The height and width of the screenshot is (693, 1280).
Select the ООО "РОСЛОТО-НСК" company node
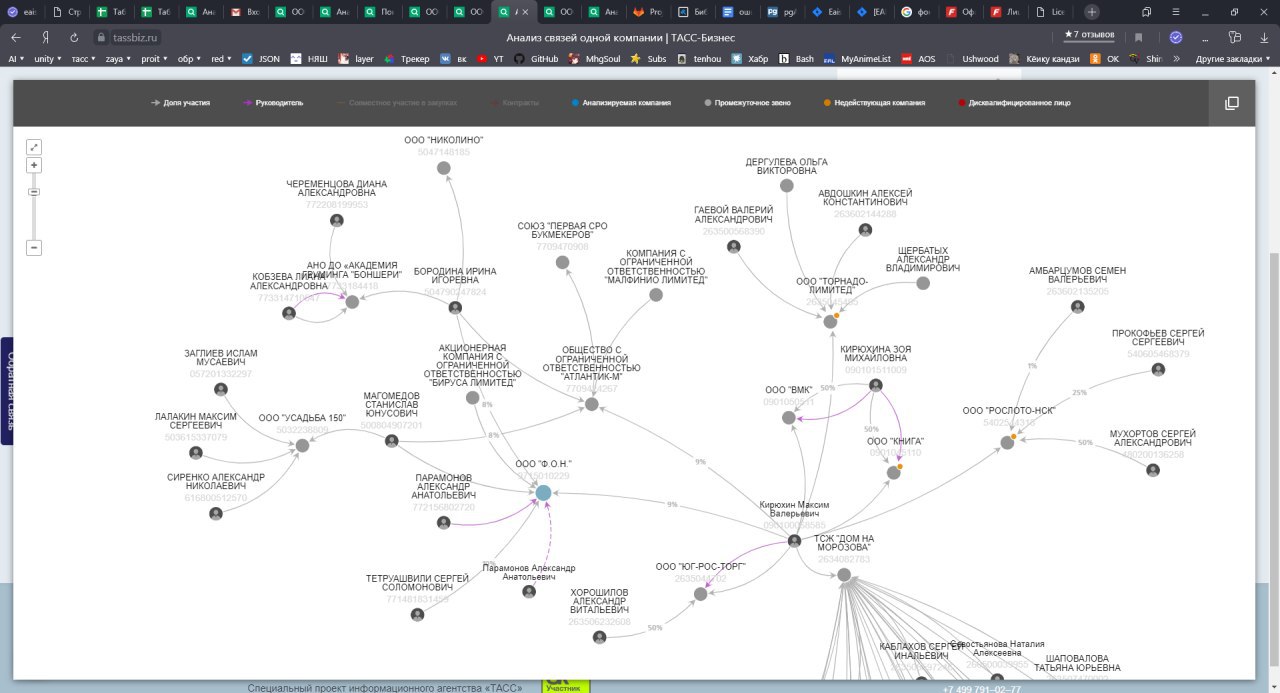(x=1007, y=442)
